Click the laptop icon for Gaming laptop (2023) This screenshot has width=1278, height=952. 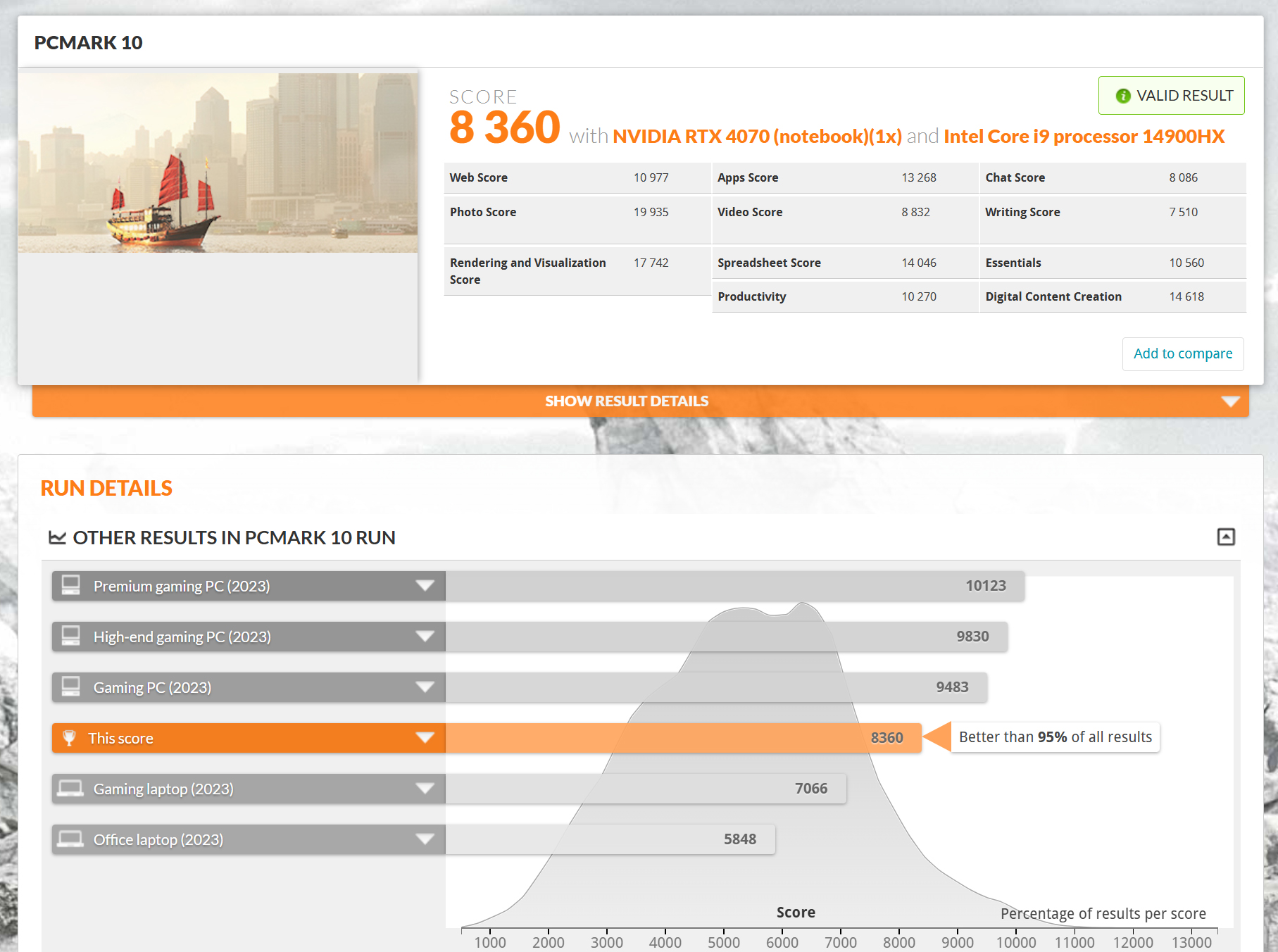70,789
